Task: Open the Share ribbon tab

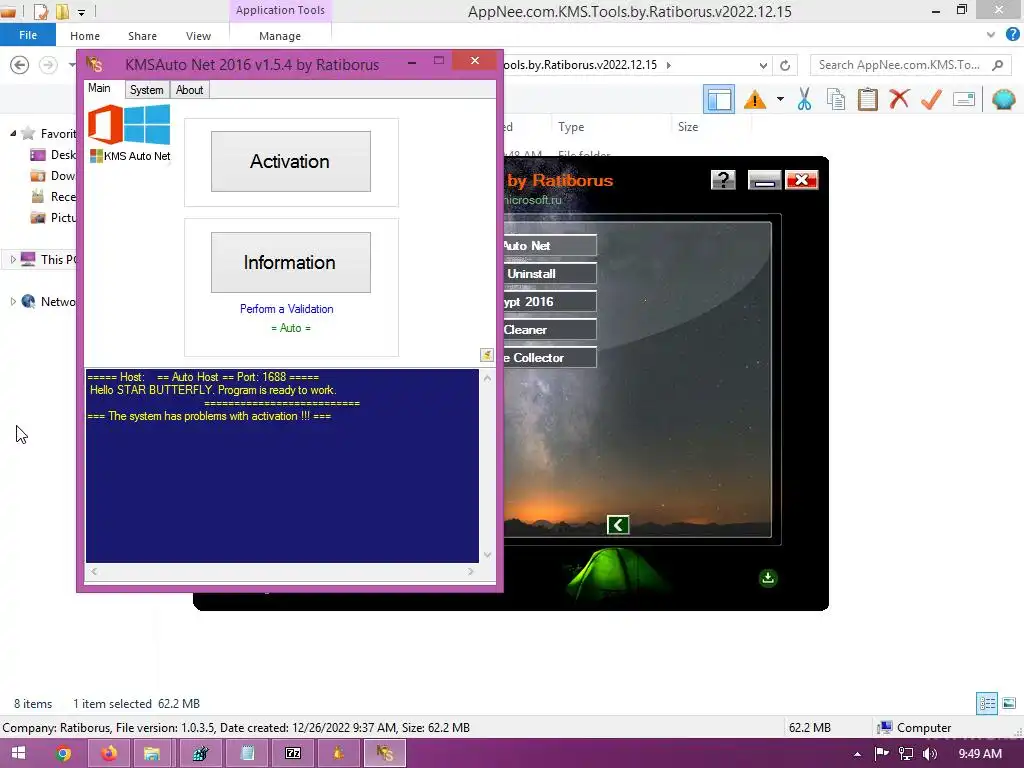Action: [x=142, y=36]
